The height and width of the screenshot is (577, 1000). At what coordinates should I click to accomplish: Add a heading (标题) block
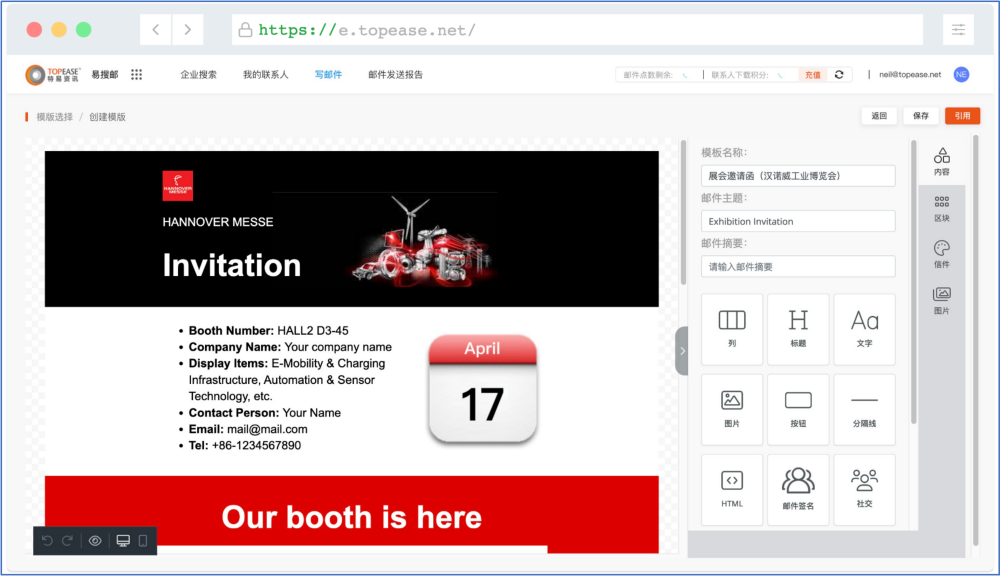click(x=798, y=329)
